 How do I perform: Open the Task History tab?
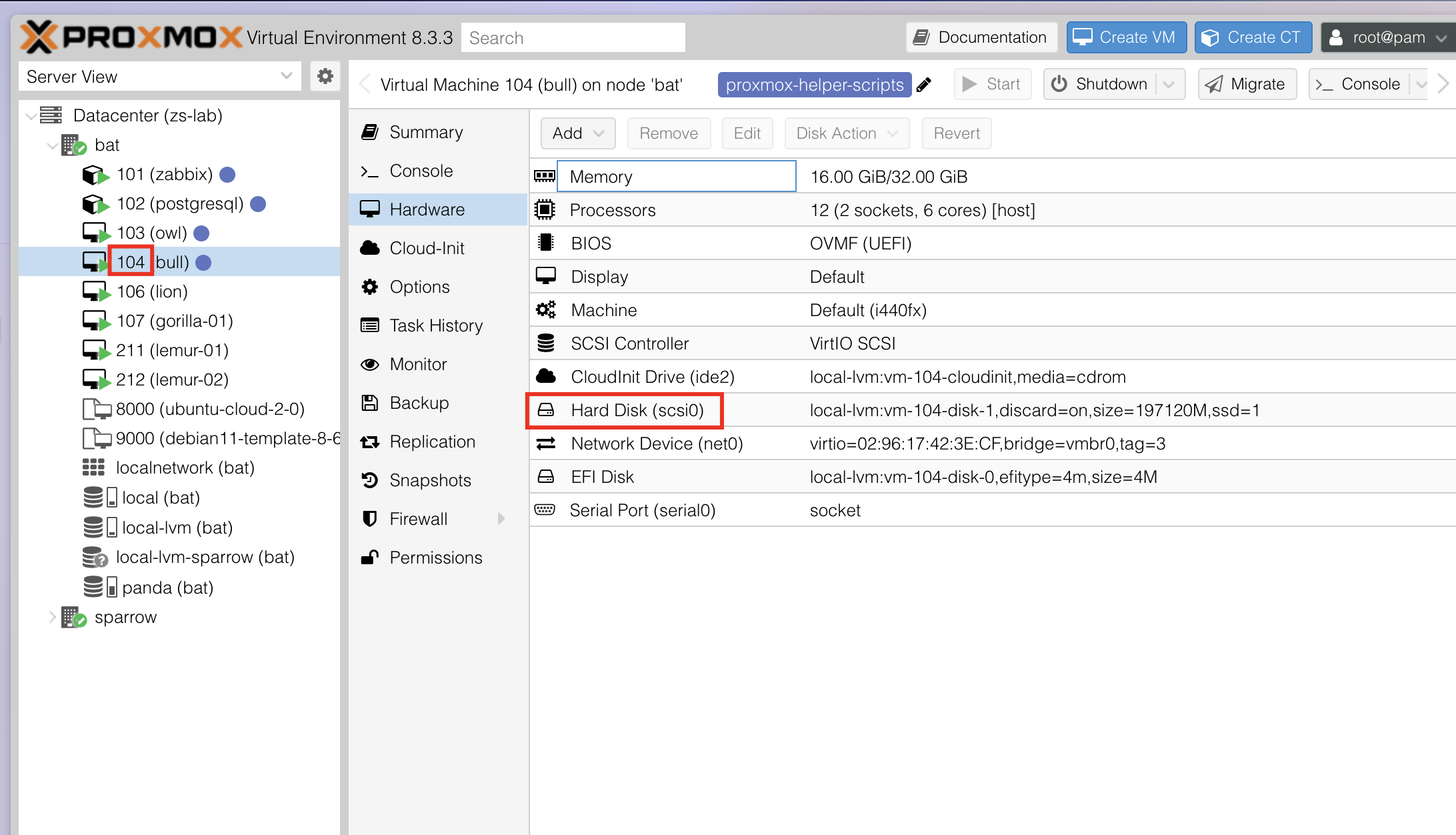pyautogui.click(x=438, y=325)
